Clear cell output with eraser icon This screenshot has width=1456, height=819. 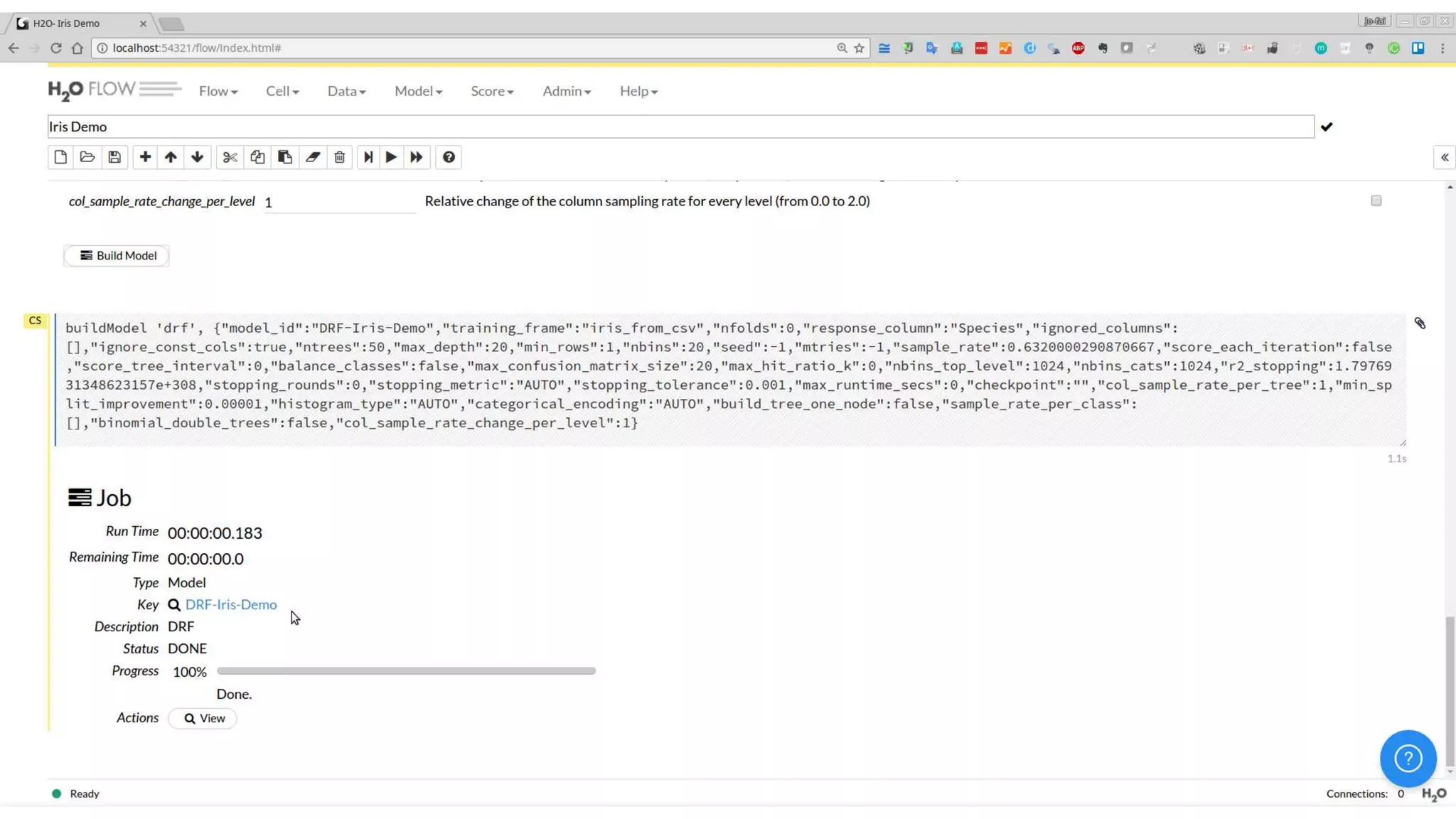pos(313,157)
